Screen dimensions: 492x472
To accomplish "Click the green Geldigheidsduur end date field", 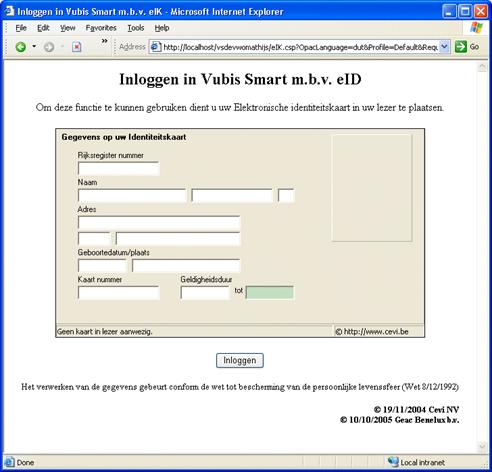I will pos(270,293).
